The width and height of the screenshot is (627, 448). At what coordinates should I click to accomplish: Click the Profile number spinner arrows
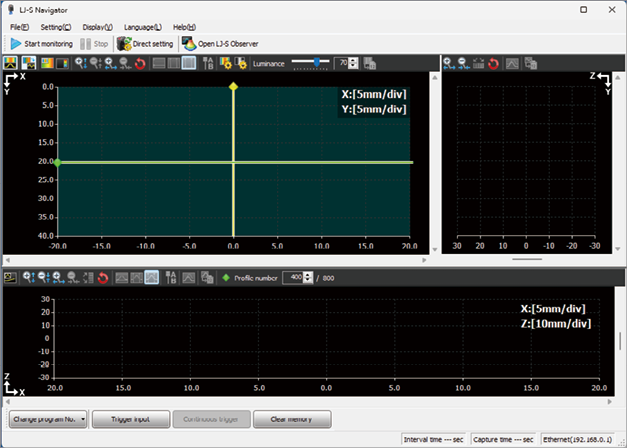coord(308,277)
